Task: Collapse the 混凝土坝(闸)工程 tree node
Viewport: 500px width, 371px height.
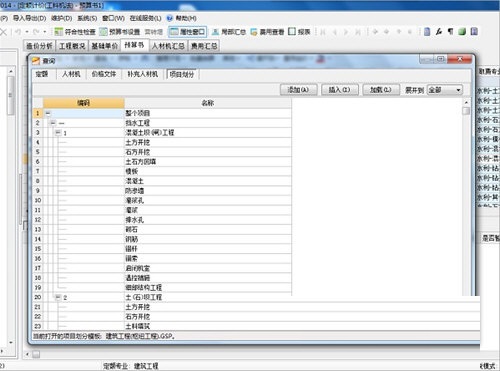Action: 58,133
